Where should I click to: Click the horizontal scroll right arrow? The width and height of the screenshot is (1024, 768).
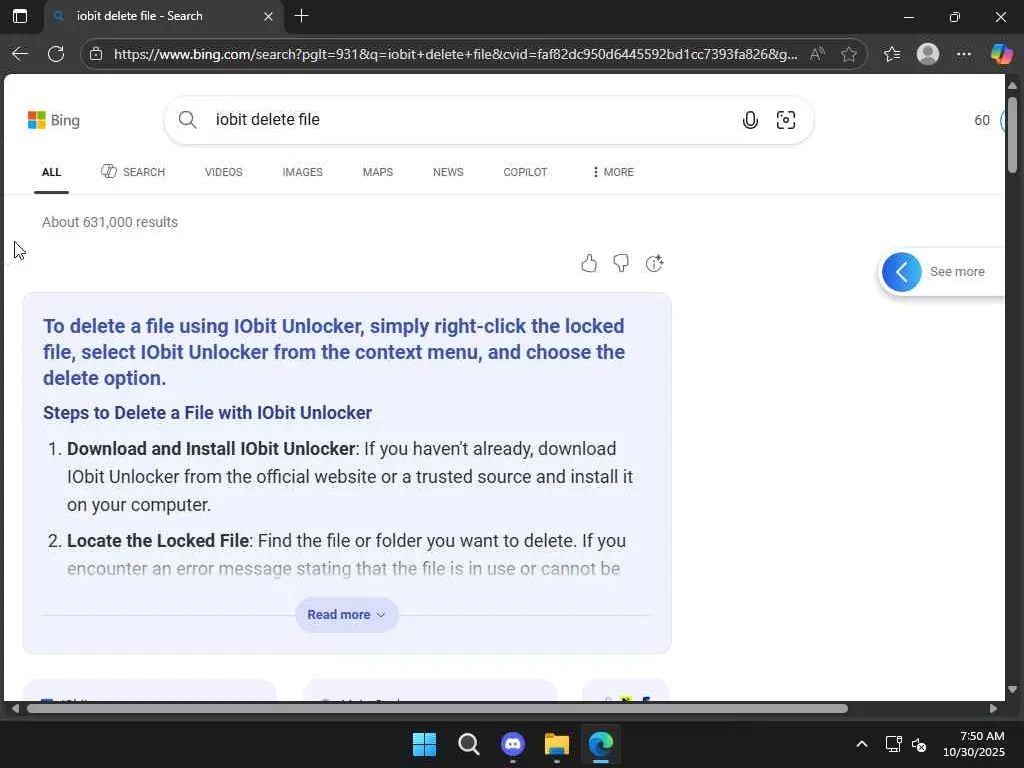(993, 709)
